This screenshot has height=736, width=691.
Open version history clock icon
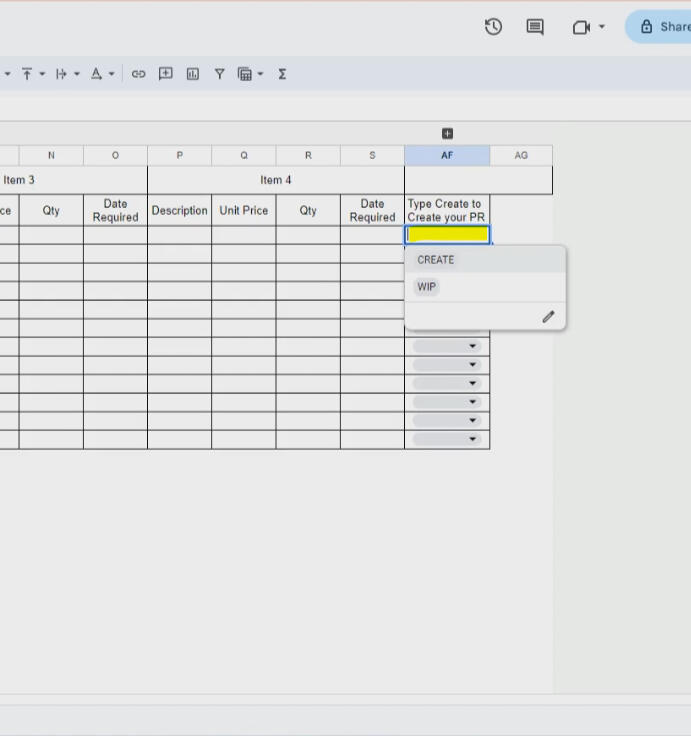(493, 27)
